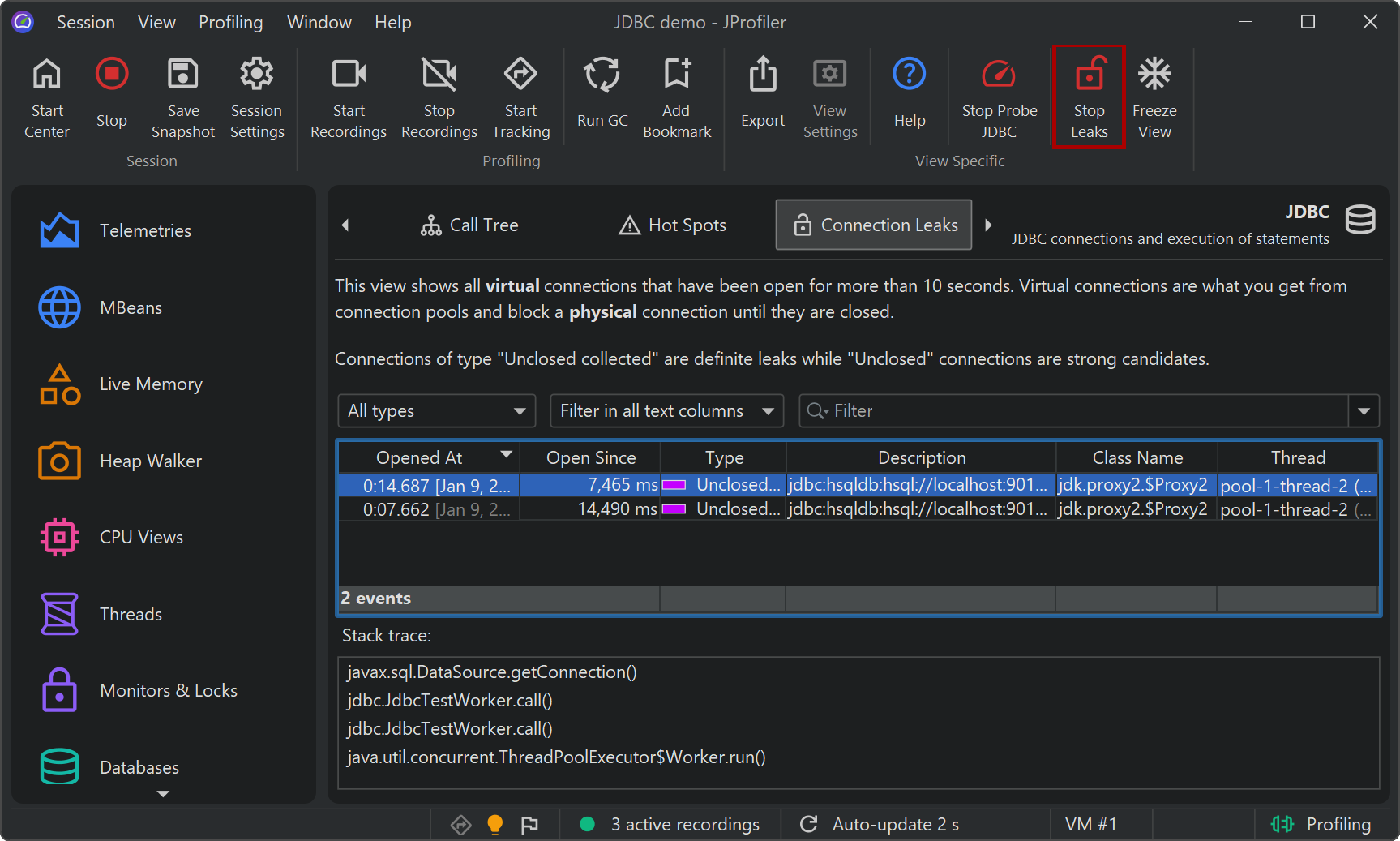This screenshot has width=1400, height=841.
Task: Click the Save Snapshot icon
Action: click(x=182, y=75)
